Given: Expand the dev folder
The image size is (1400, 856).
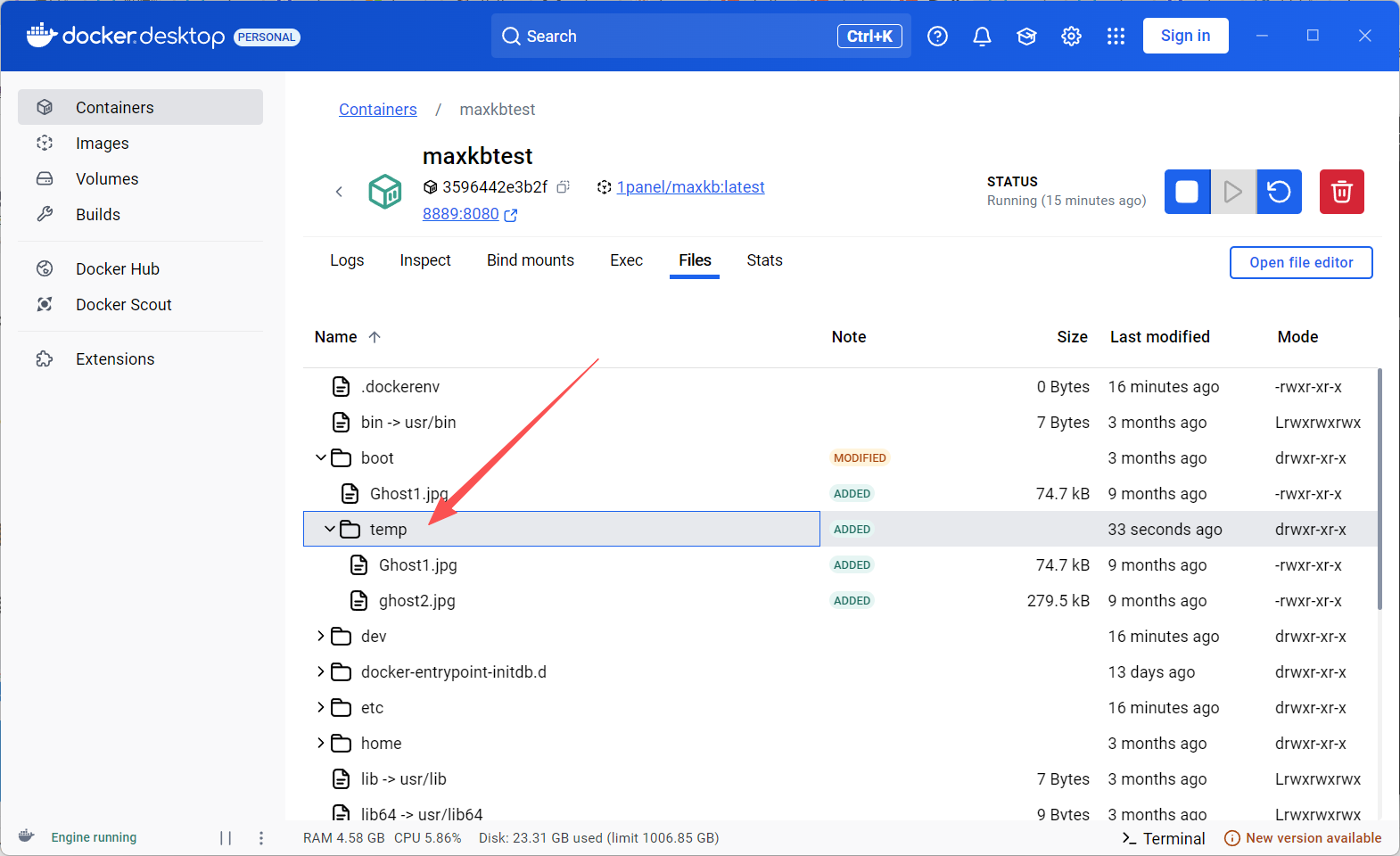Looking at the screenshot, I should click(321, 636).
